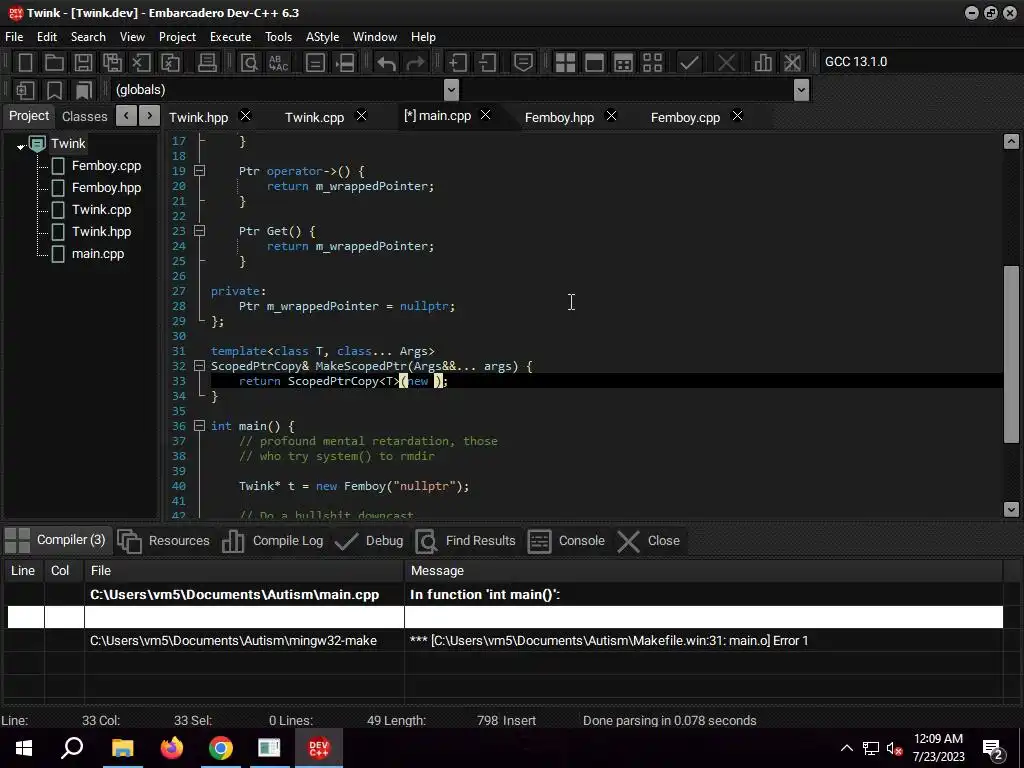Close the main.cpp tab

click(486, 115)
